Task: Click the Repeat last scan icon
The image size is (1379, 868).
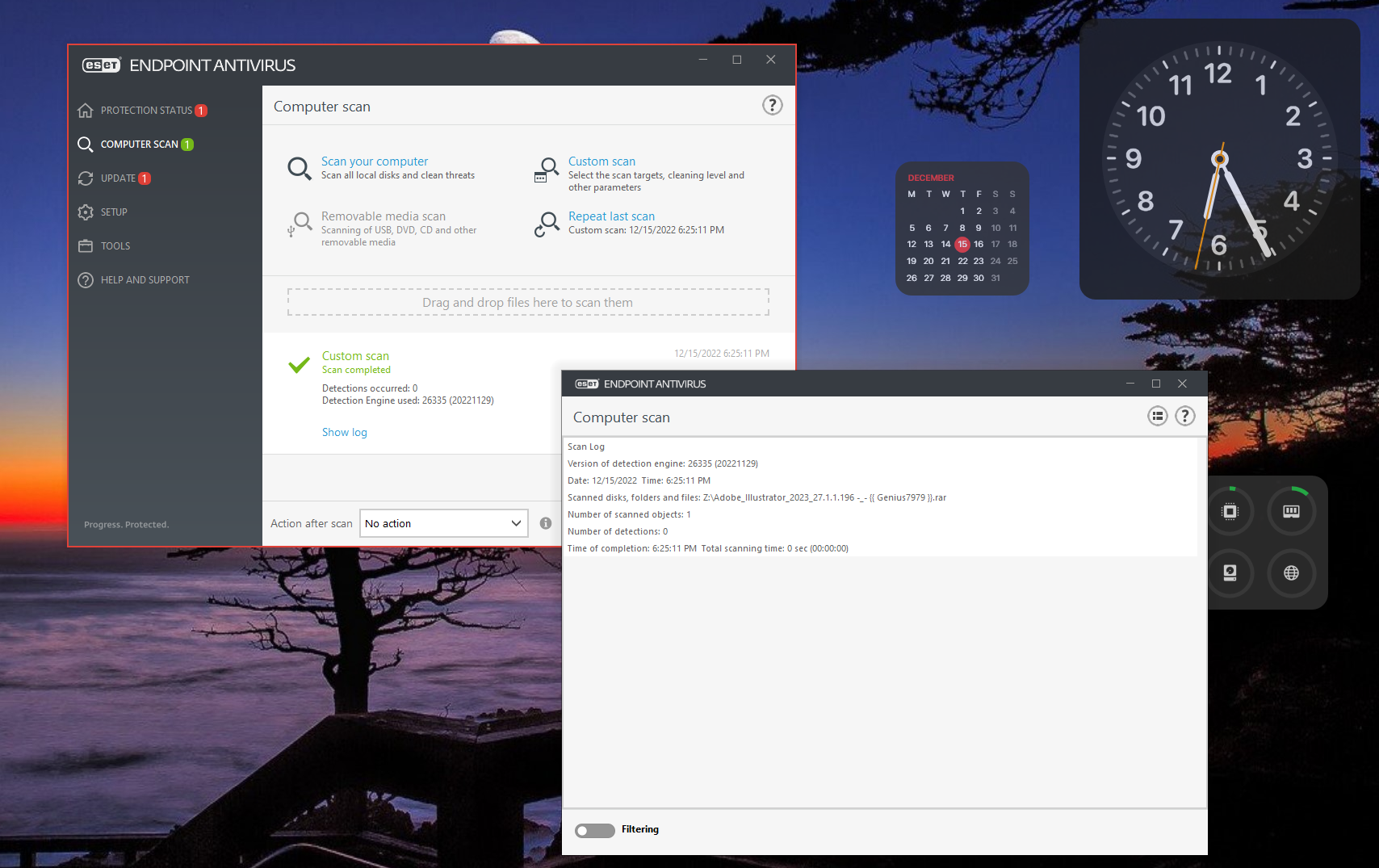Action: pyautogui.click(x=547, y=224)
